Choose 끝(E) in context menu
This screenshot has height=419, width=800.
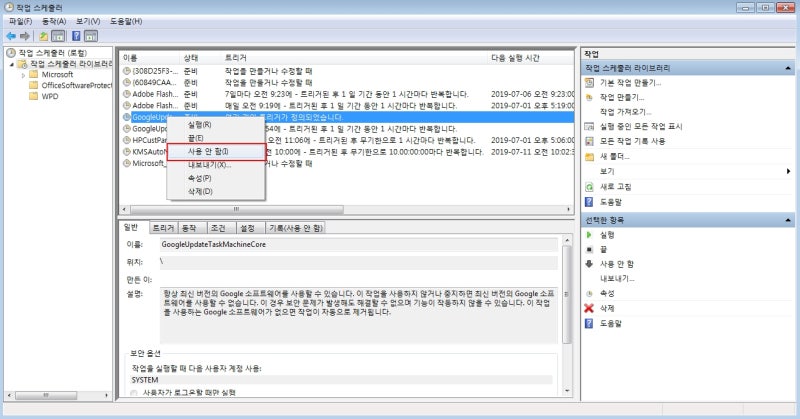click(216, 138)
